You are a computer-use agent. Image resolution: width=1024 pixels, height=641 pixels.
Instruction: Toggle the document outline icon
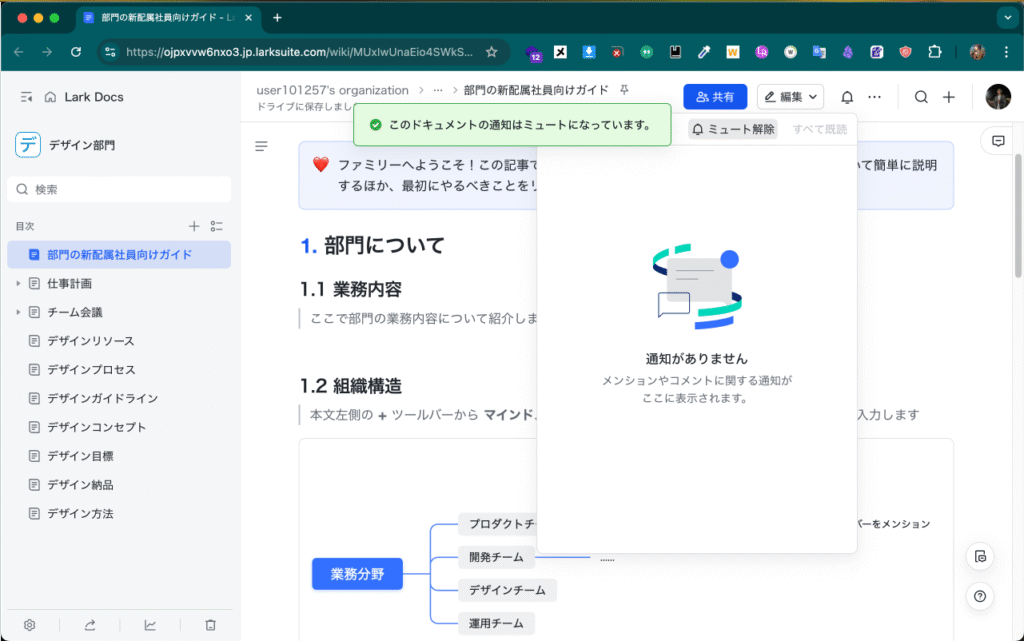coord(261,146)
